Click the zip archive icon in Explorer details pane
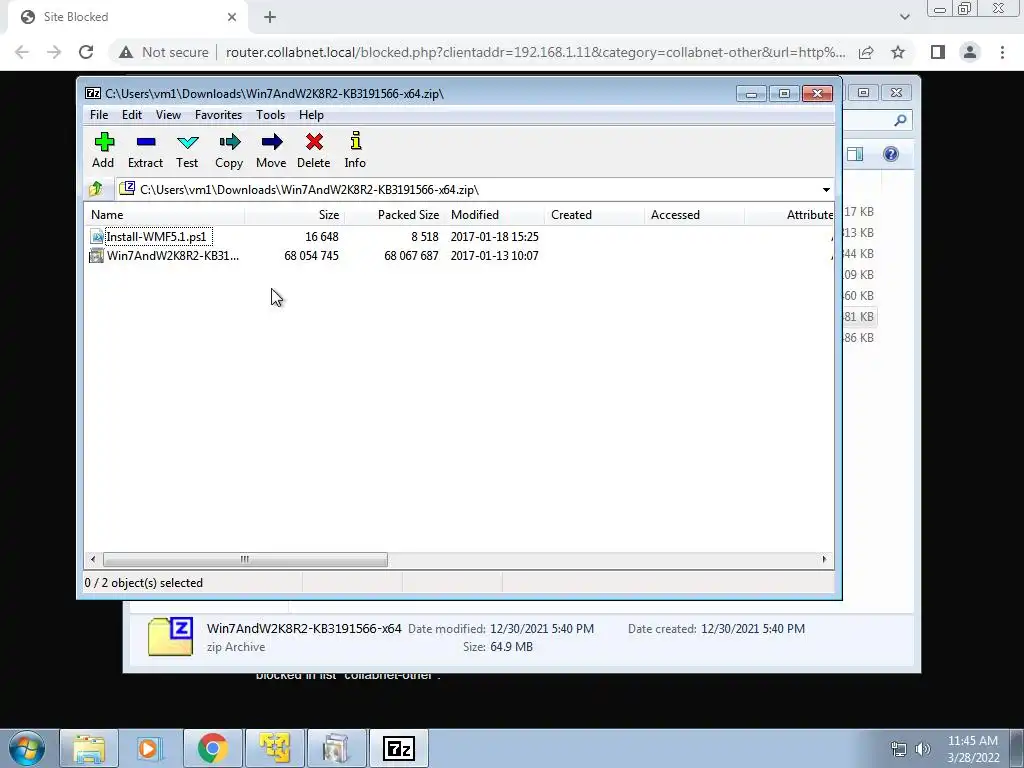The height and width of the screenshot is (768, 1024). pos(170,636)
